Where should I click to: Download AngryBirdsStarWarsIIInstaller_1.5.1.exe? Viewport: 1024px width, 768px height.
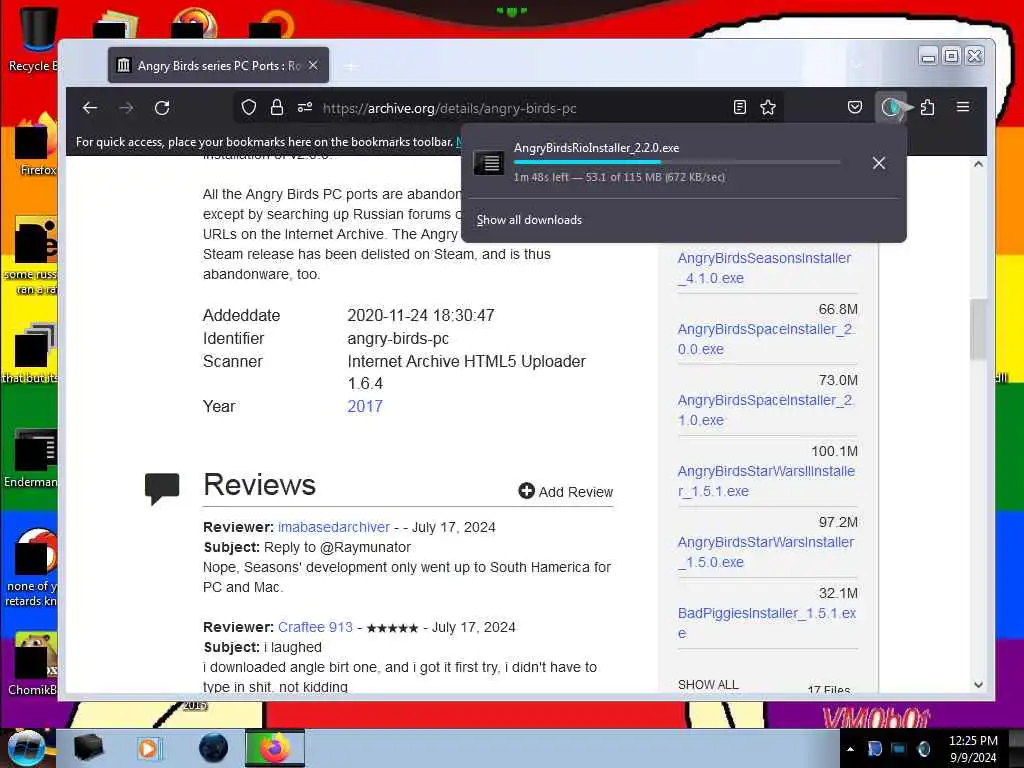tap(766, 481)
